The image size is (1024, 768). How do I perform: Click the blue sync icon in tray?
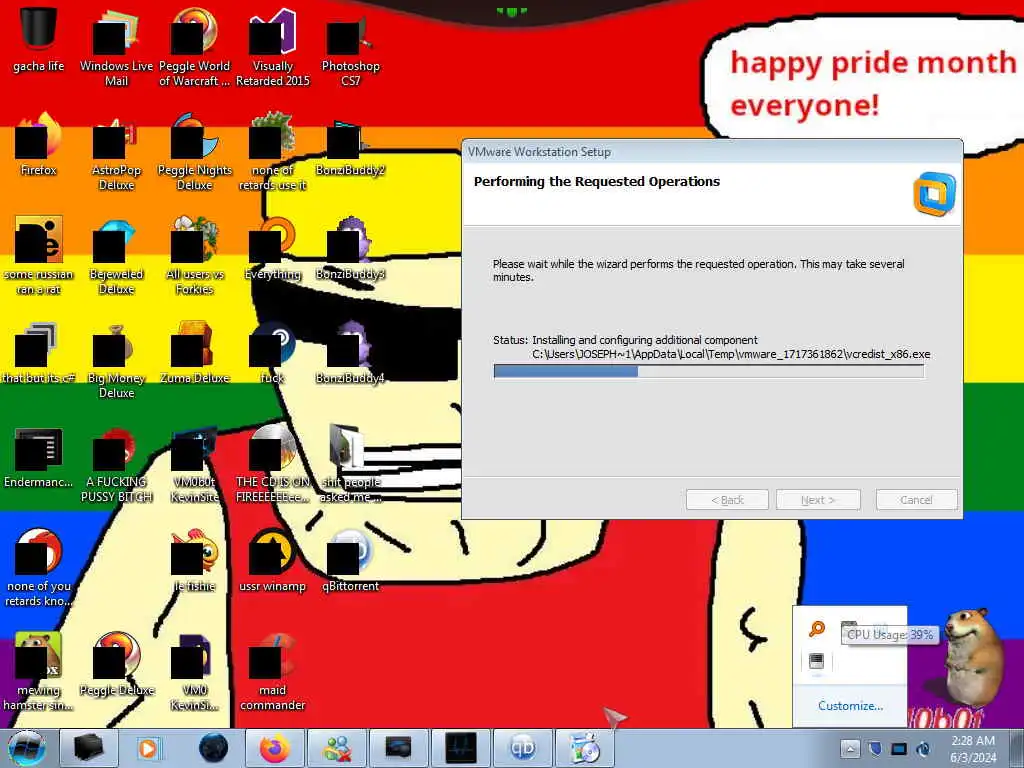(x=923, y=748)
